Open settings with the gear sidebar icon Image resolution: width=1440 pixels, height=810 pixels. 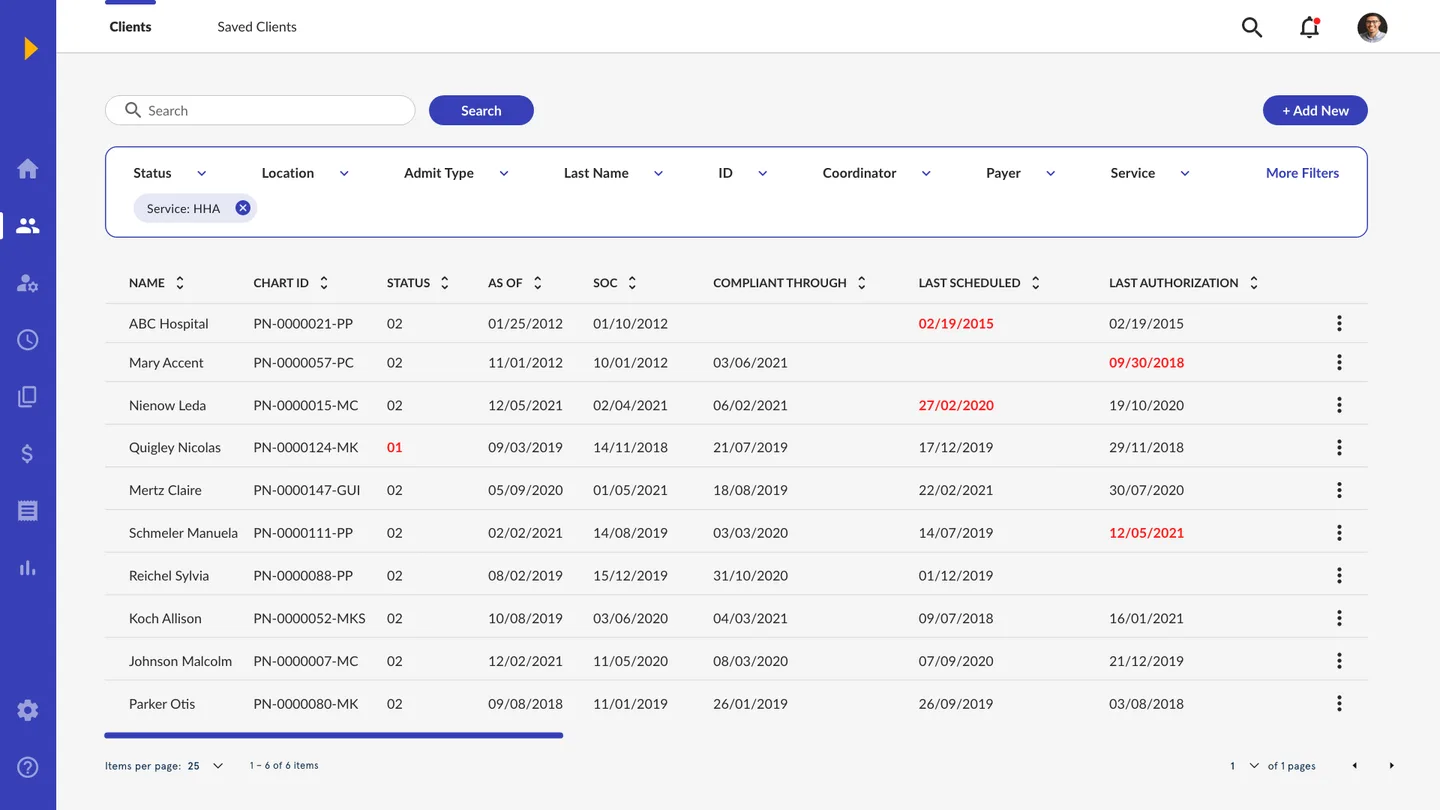pyautogui.click(x=27, y=710)
